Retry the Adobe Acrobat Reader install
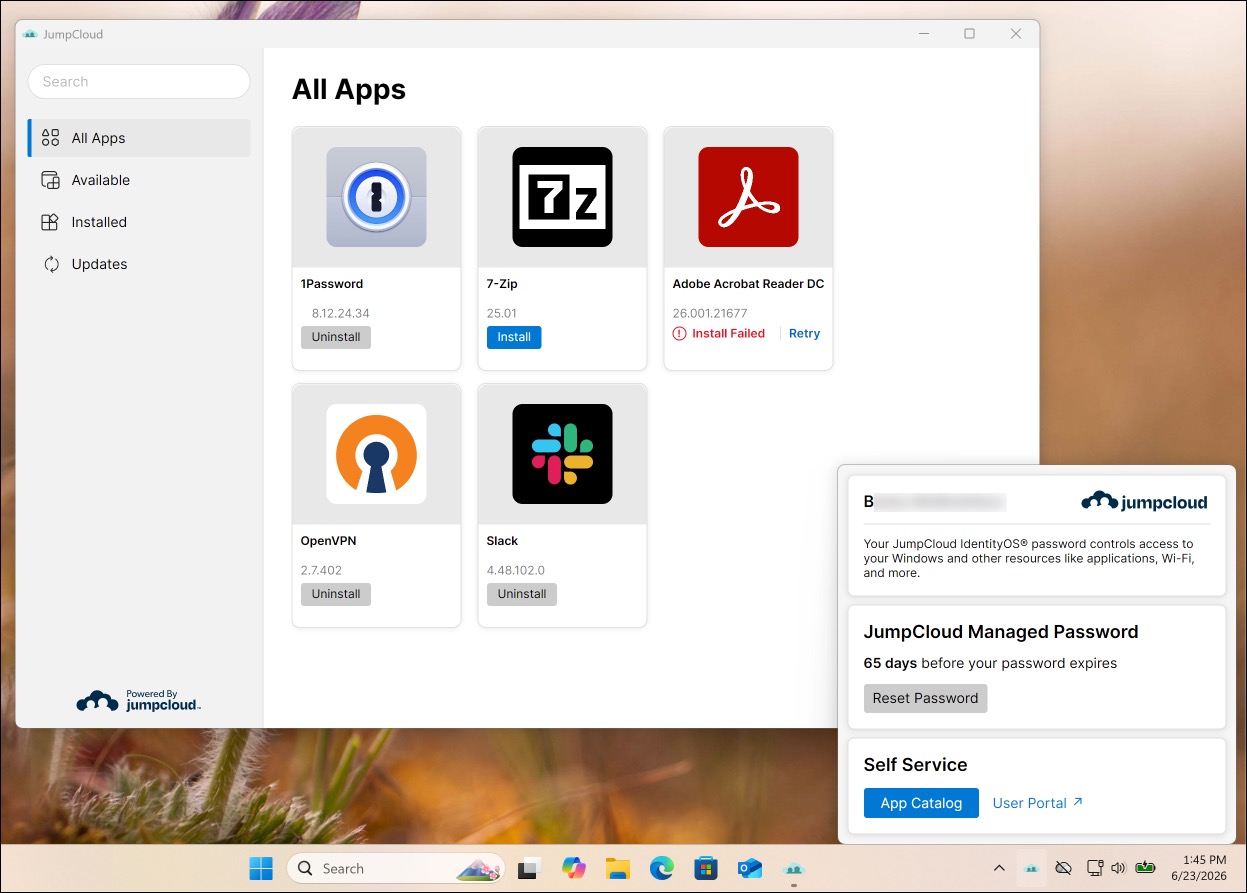Image resolution: width=1247 pixels, height=893 pixels. tap(804, 334)
